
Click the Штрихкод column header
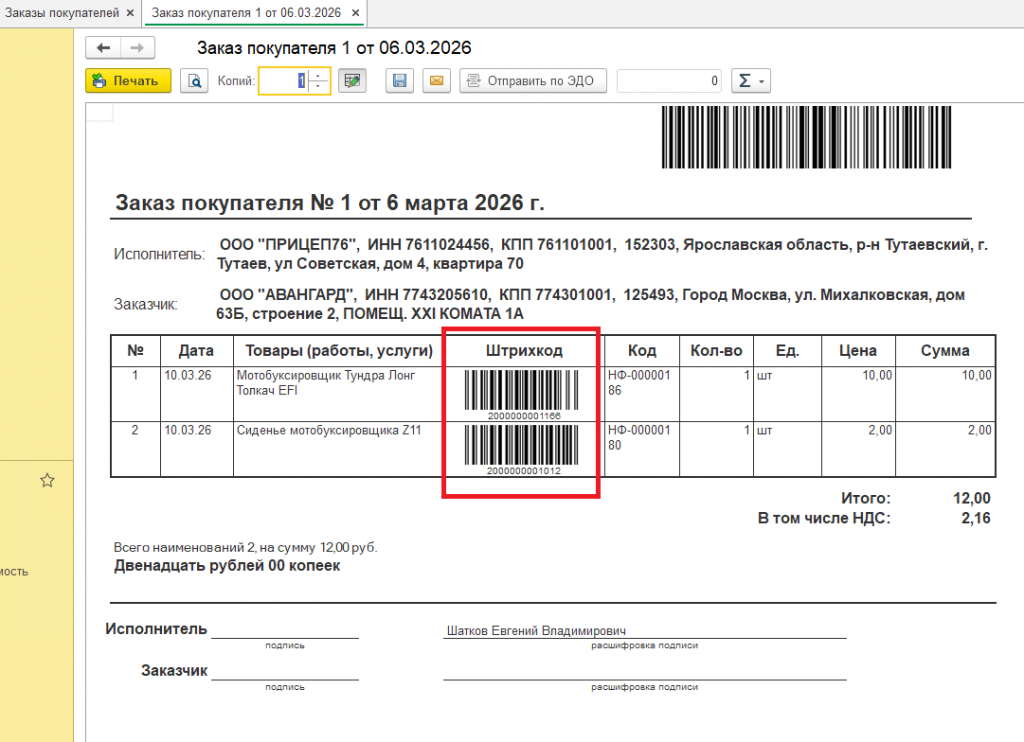(x=524, y=351)
